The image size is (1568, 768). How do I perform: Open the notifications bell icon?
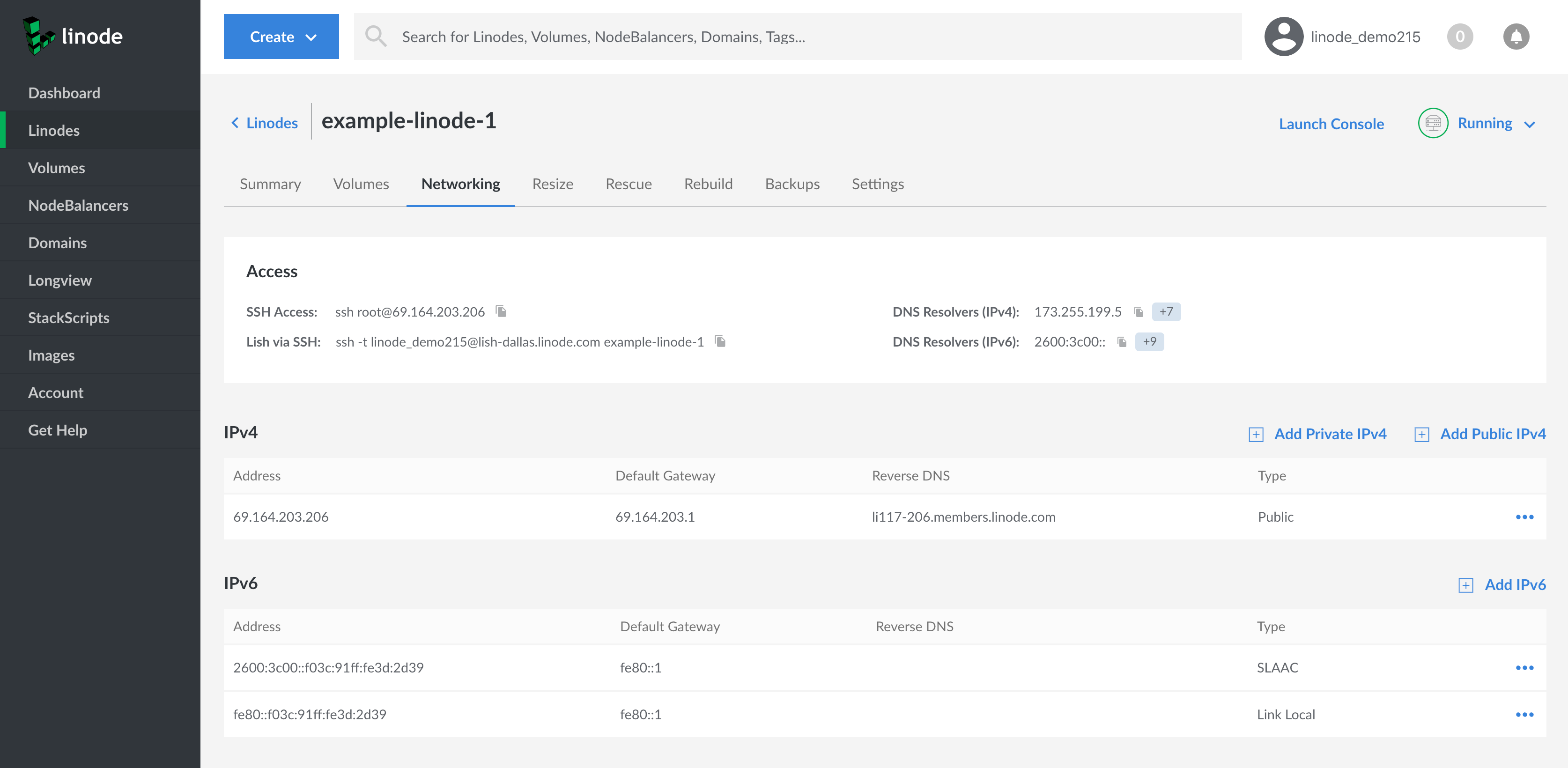click(1516, 37)
